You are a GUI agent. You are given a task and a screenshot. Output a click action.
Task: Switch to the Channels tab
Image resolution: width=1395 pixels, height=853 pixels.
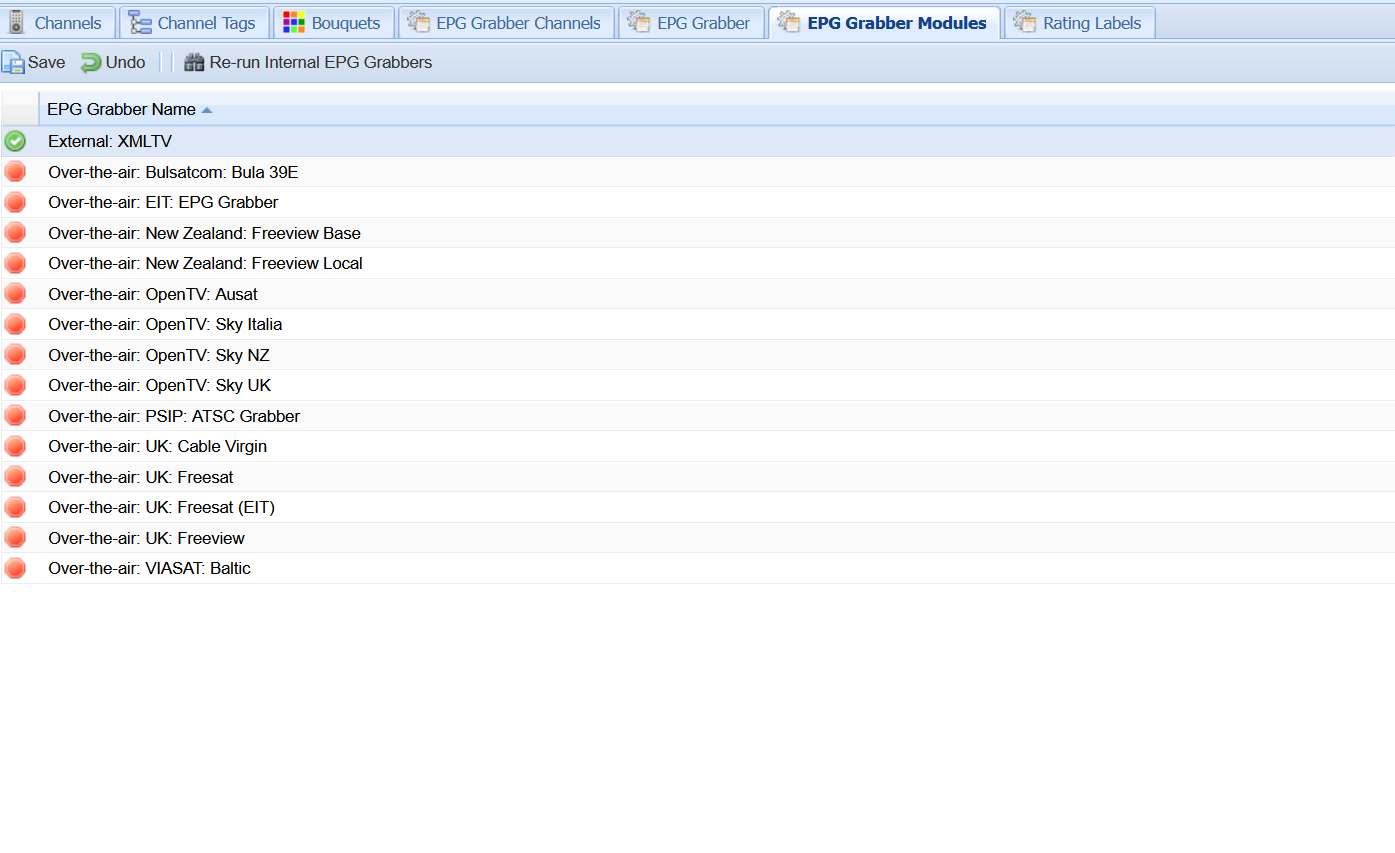coord(58,22)
